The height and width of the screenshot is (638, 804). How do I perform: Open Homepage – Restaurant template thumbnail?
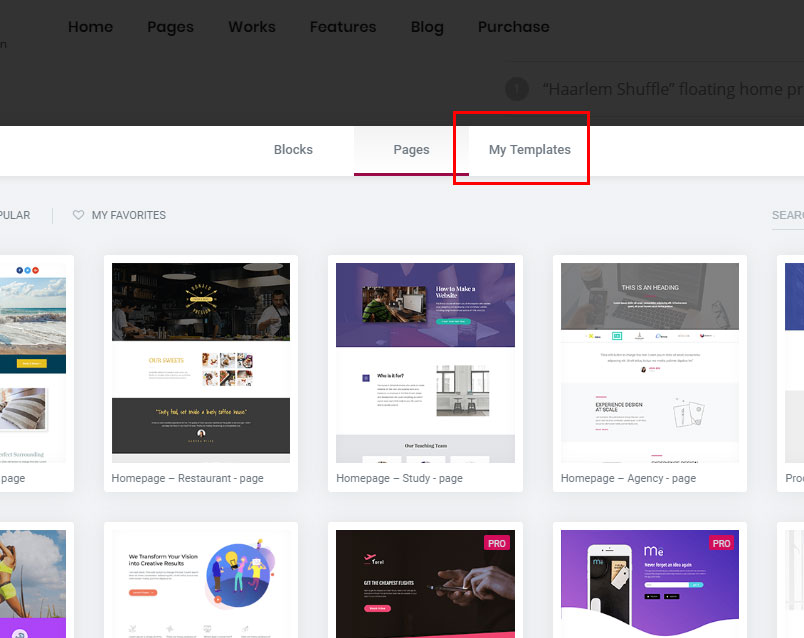pyautogui.click(x=201, y=363)
